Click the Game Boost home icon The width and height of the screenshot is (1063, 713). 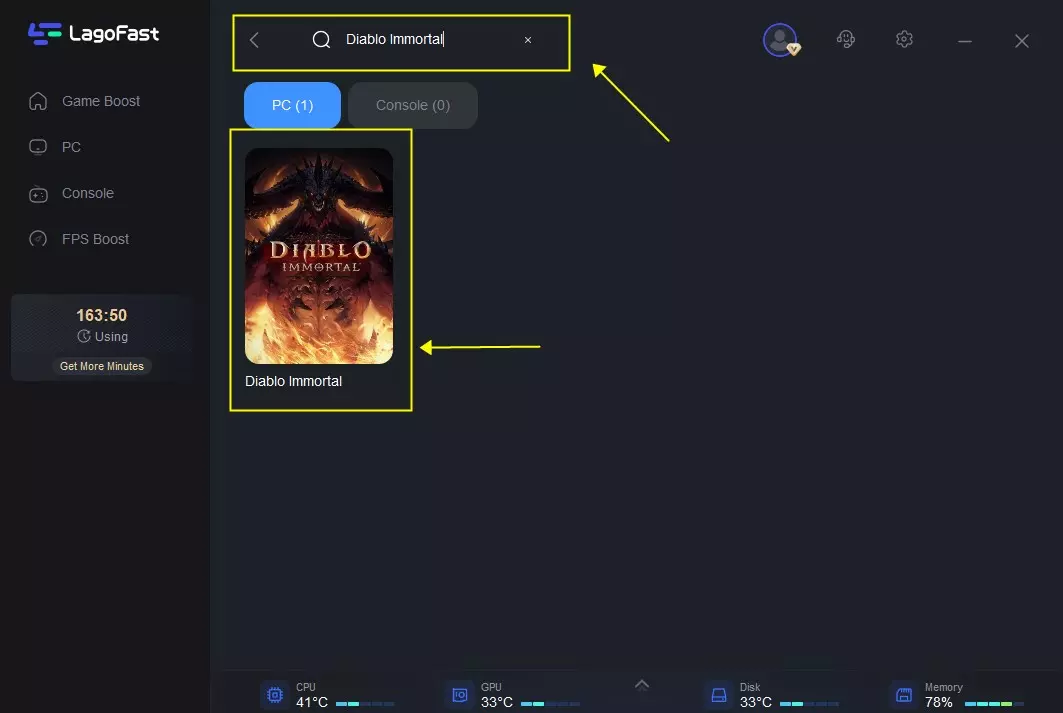[38, 101]
